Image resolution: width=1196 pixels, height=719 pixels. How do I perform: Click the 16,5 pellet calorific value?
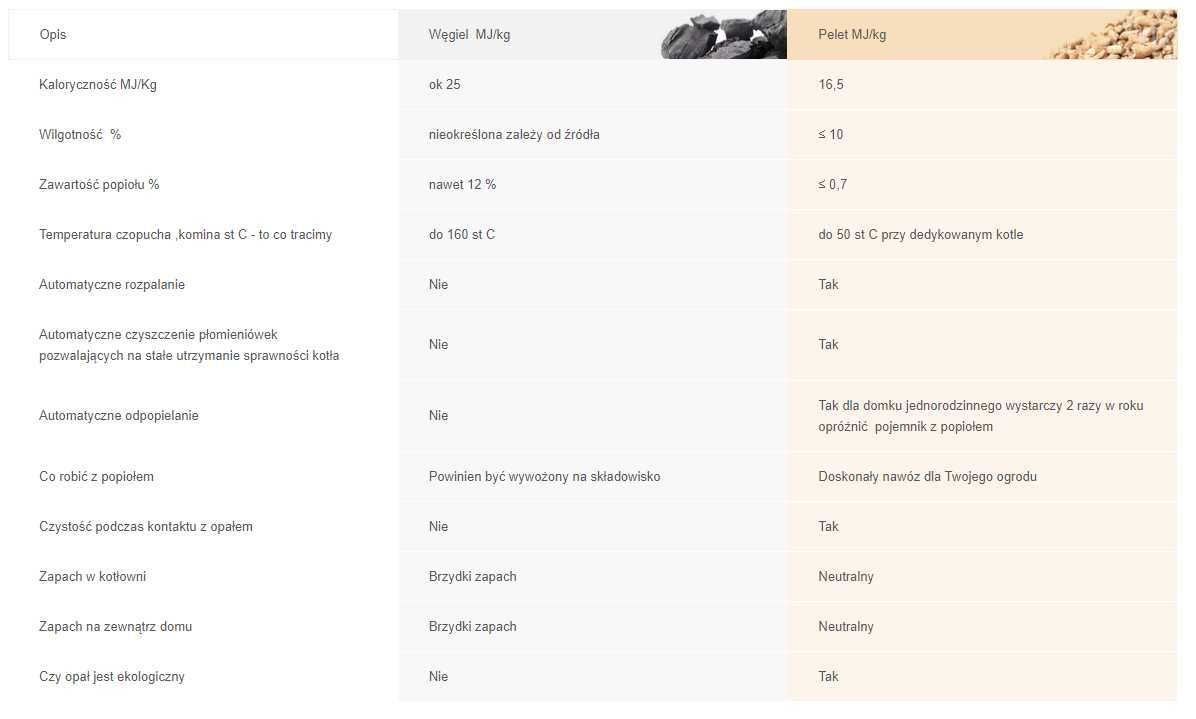831,85
